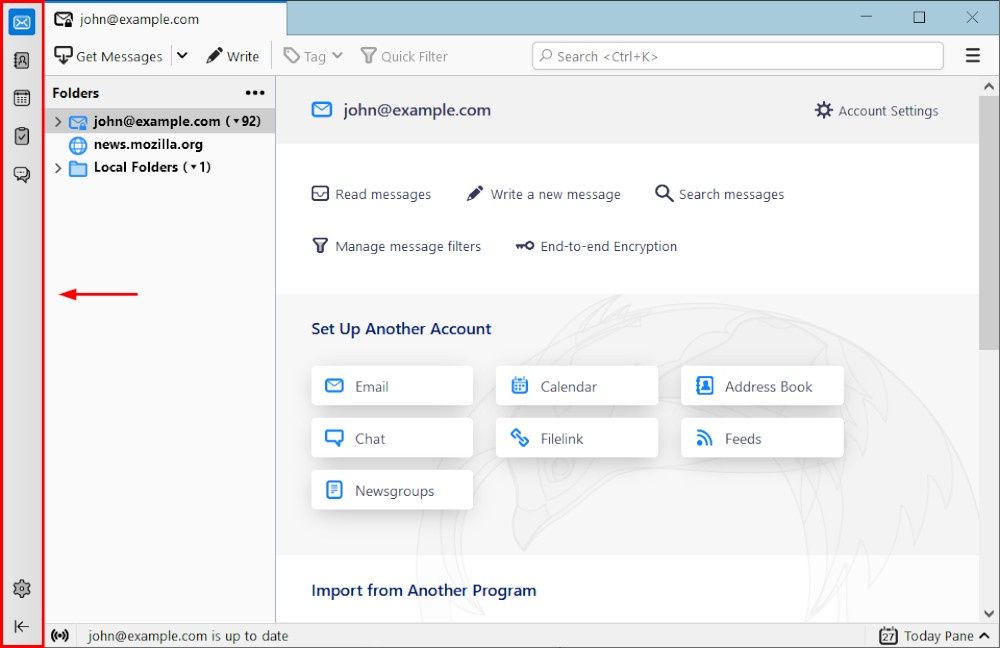Toggle the Quick Filter bar
Screen dimensions: 1000x648
(404, 56)
